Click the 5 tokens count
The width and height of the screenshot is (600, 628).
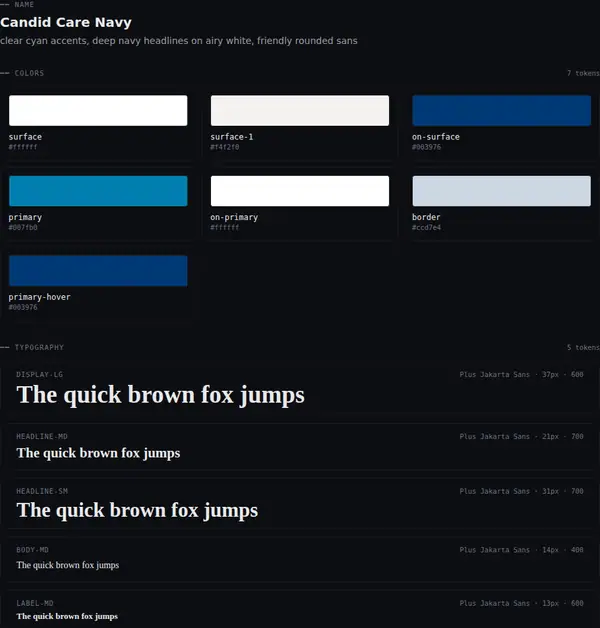[x=583, y=347]
